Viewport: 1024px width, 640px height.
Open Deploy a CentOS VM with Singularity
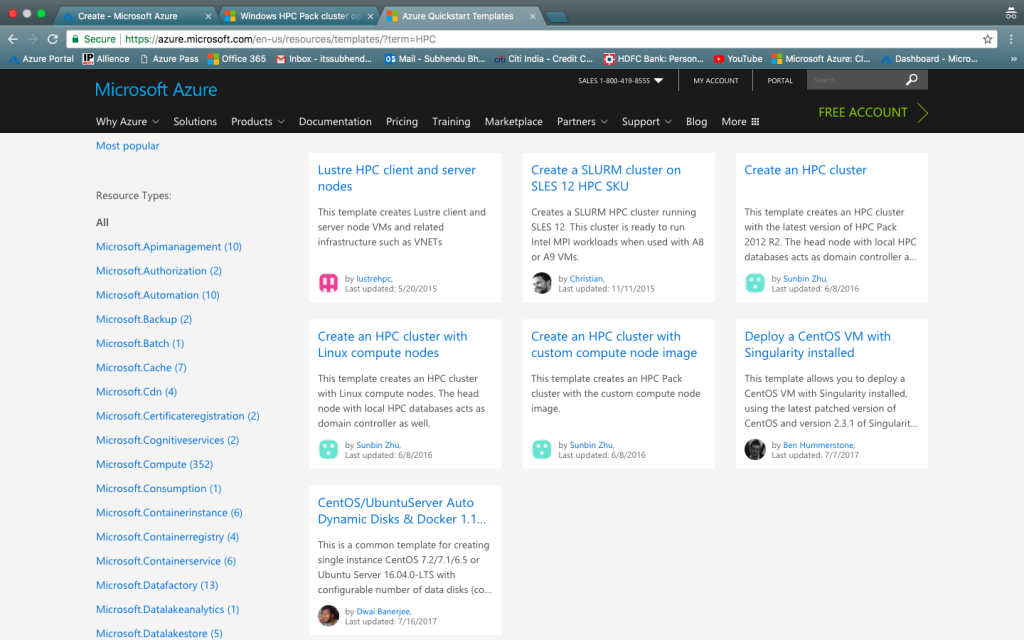[x=817, y=344]
